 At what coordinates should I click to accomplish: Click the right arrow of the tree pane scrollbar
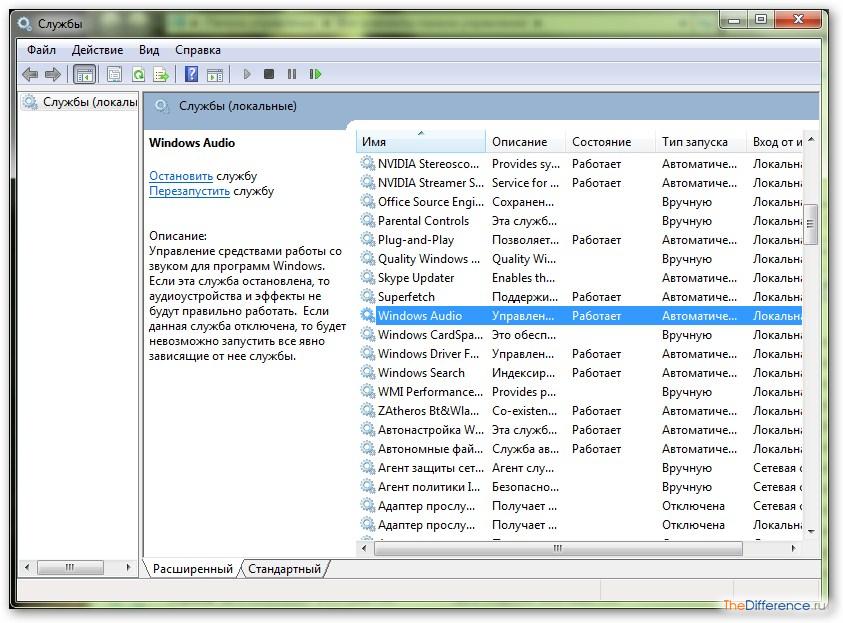(x=128, y=567)
